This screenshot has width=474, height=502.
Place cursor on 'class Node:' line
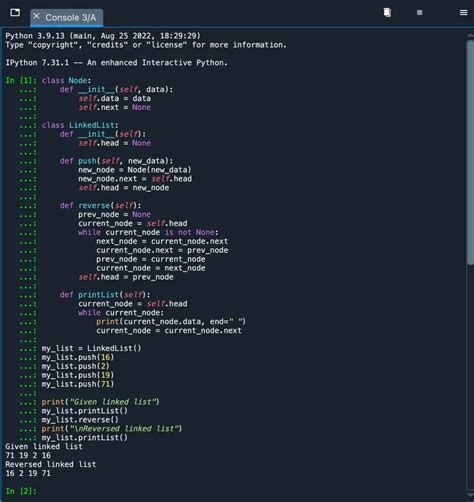click(66, 81)
